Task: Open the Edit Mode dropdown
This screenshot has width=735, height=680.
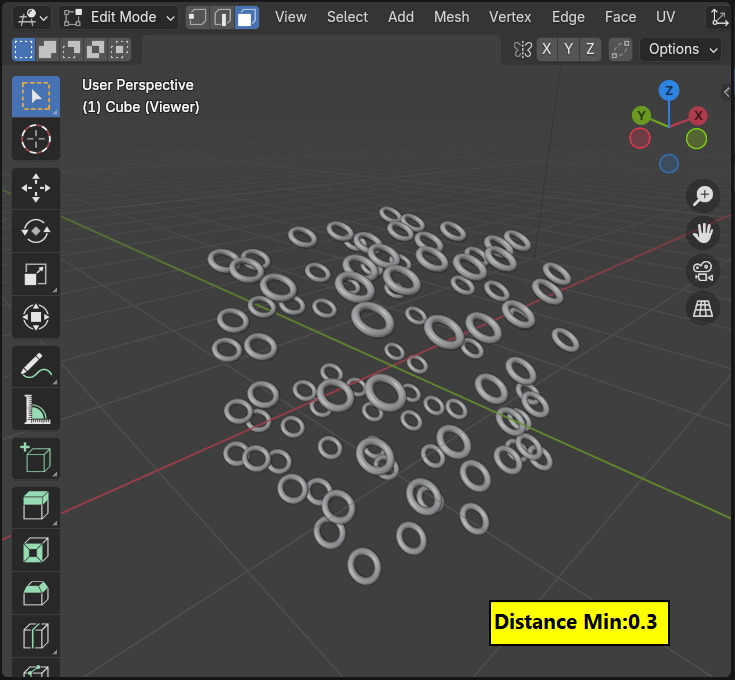Action: click(x=119, y=18)
